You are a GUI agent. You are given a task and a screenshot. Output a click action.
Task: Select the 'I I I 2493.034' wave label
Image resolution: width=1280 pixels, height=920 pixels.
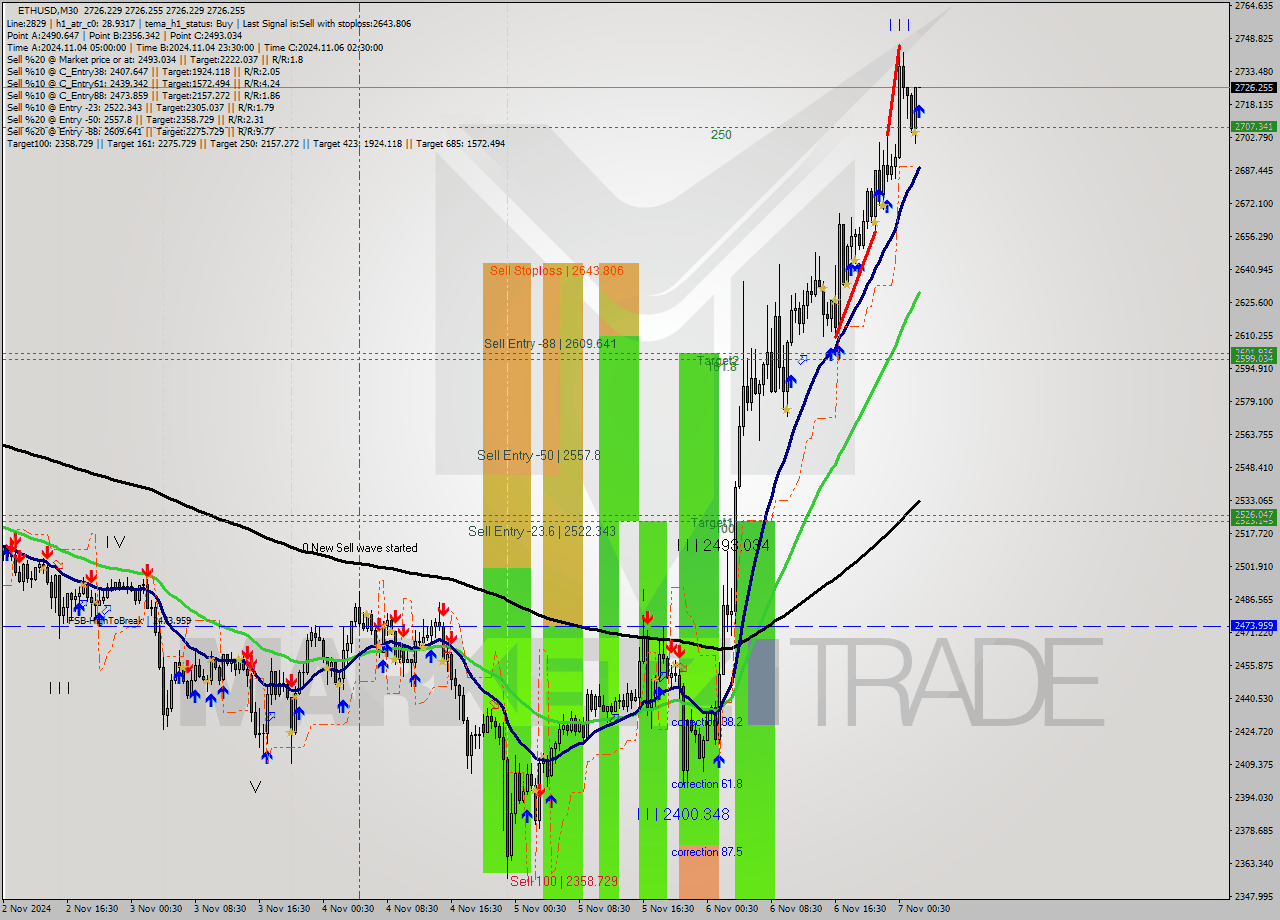coord(723,545)
